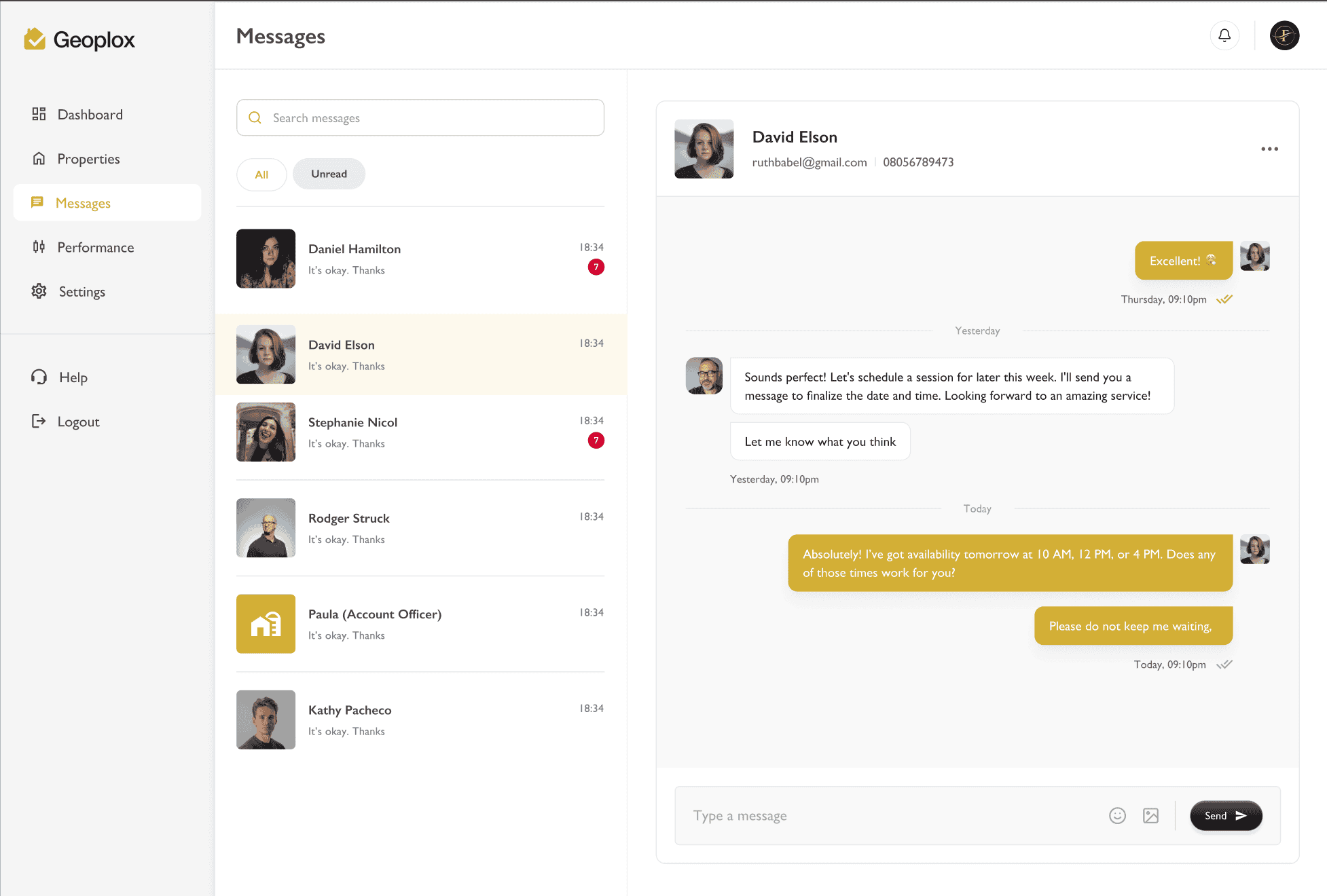
Task: Click the Messages chat icon in sidebar
Action: point(37,202)
